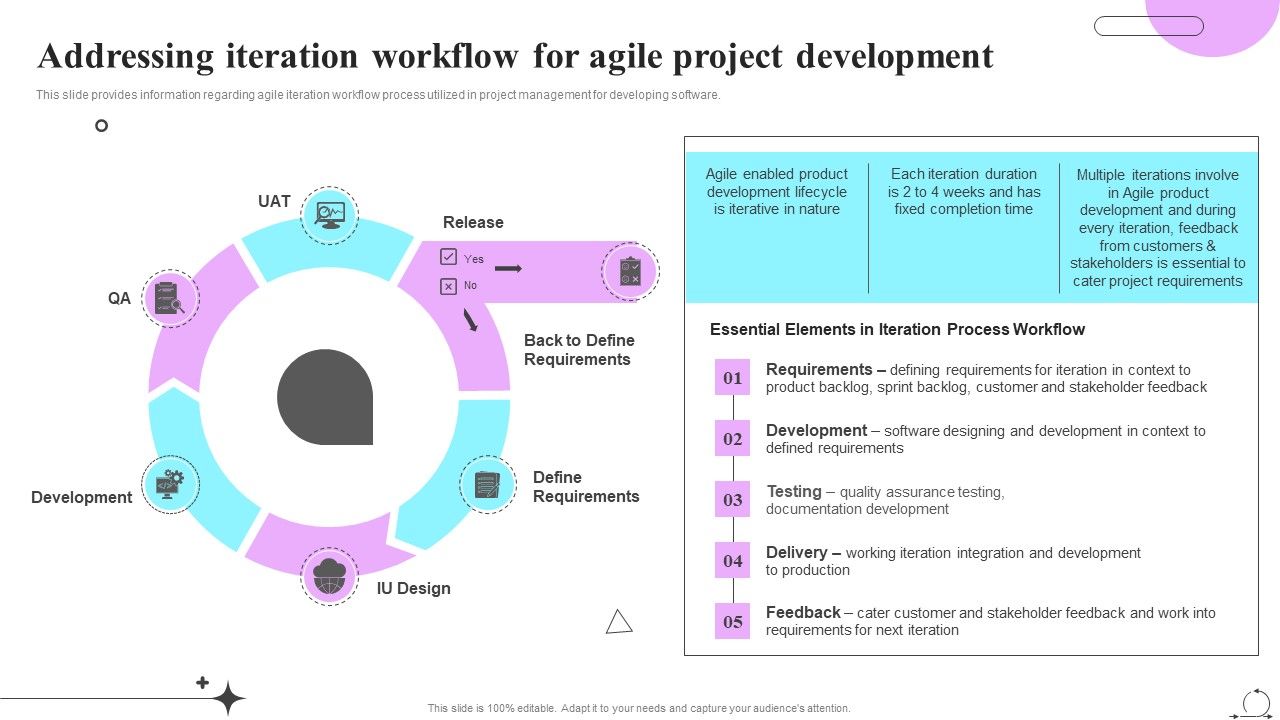Click the footer 'This slide is 100% editable' text
The width and height of the screenshot is (1280, 720).
639,708
